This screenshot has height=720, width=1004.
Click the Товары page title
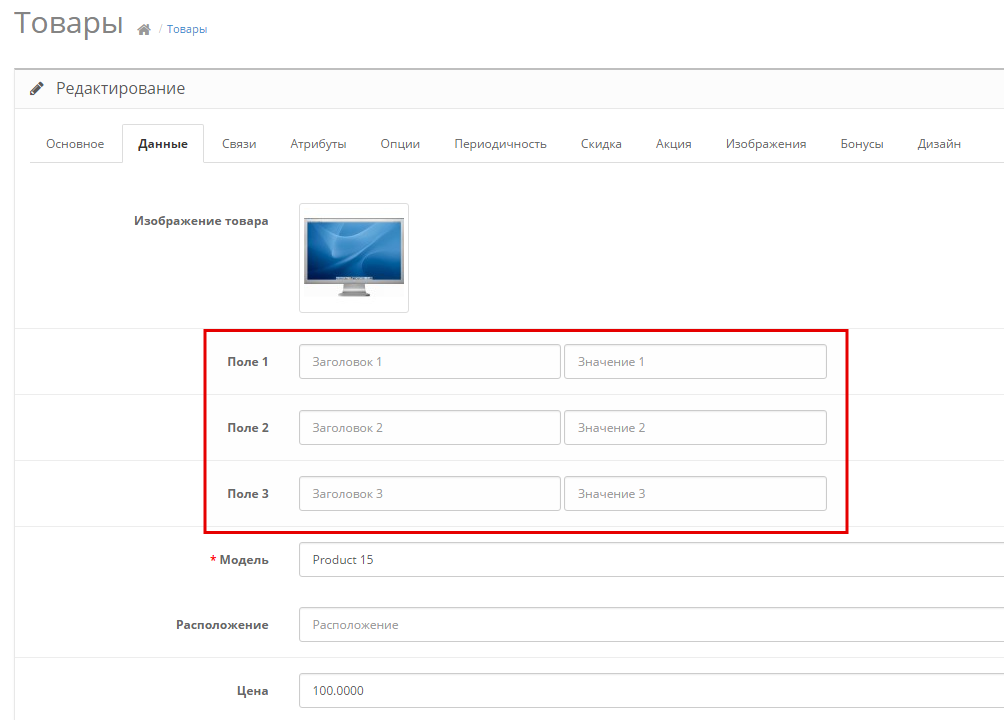pos(69,23)
